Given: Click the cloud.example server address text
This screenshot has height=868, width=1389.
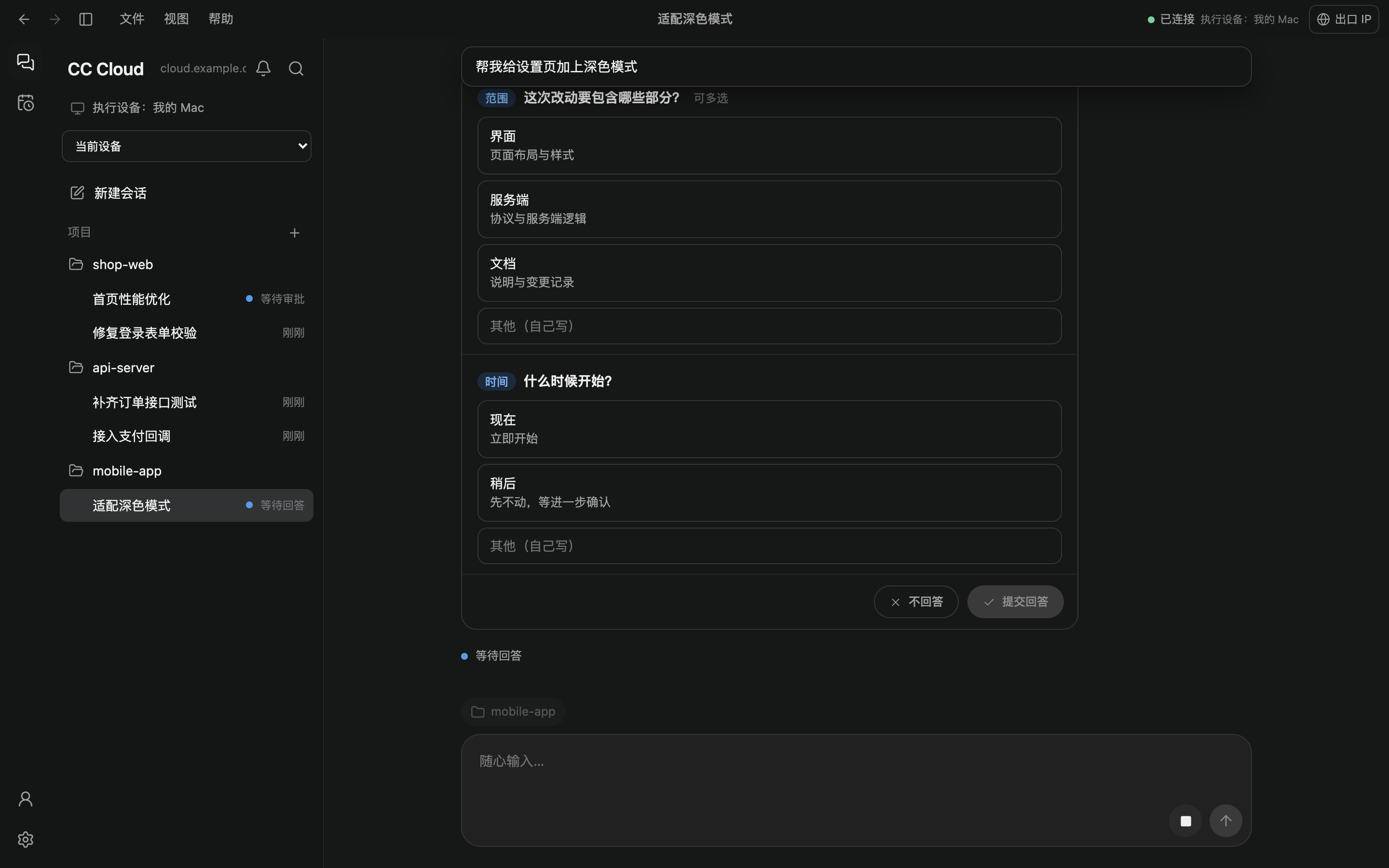Looking at the screenshot, I should (203, 68).
